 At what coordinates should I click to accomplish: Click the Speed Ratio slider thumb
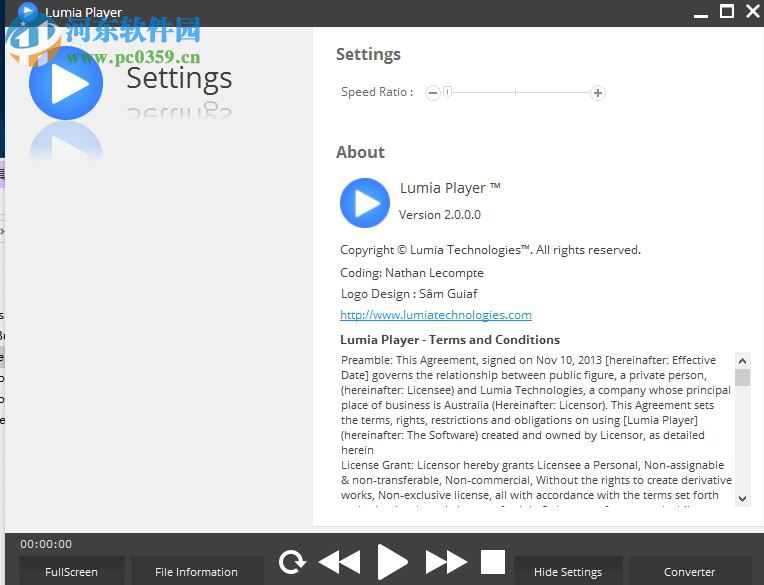pos(447,92)
